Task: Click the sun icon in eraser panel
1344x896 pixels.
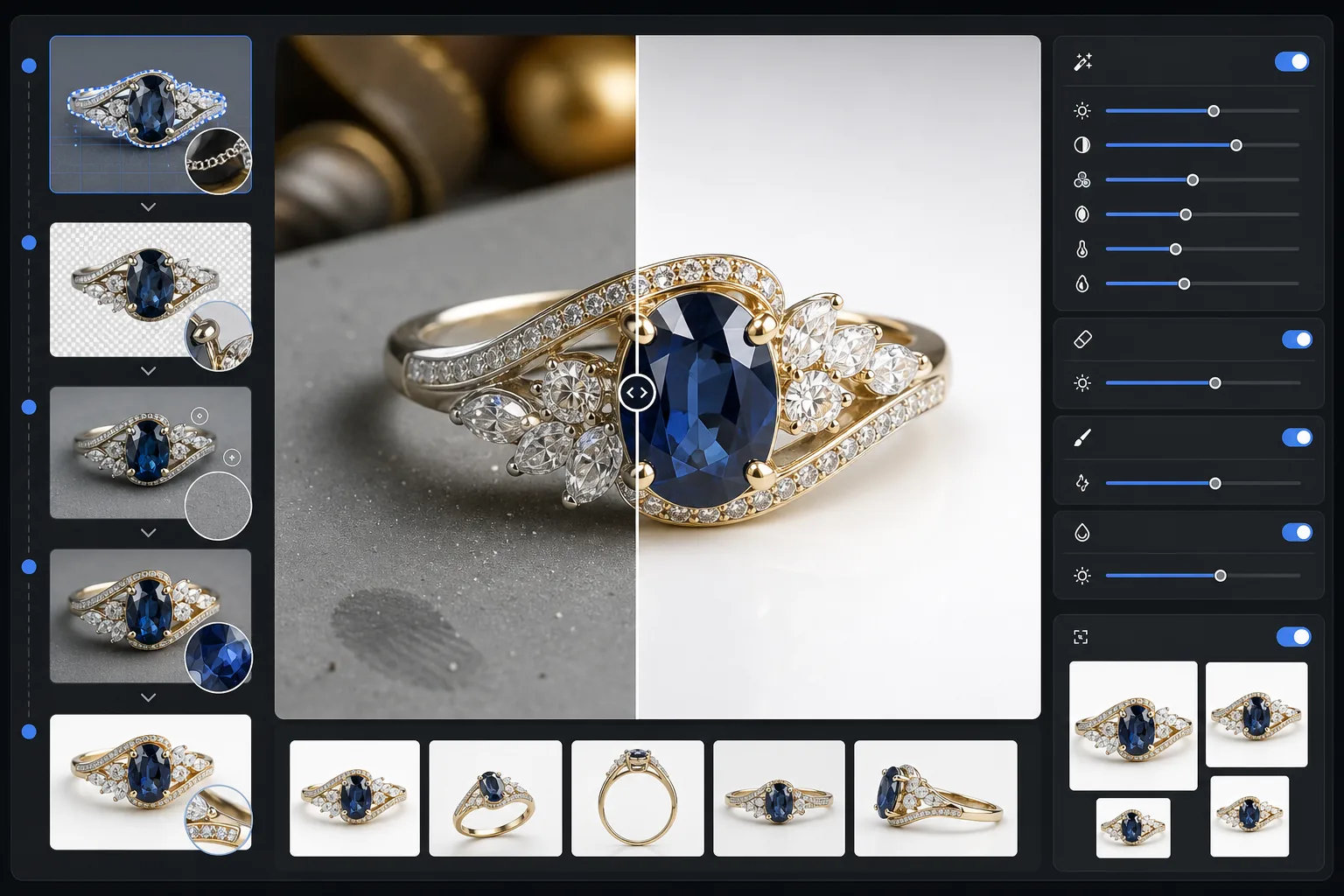Action: coord(1082,383)
